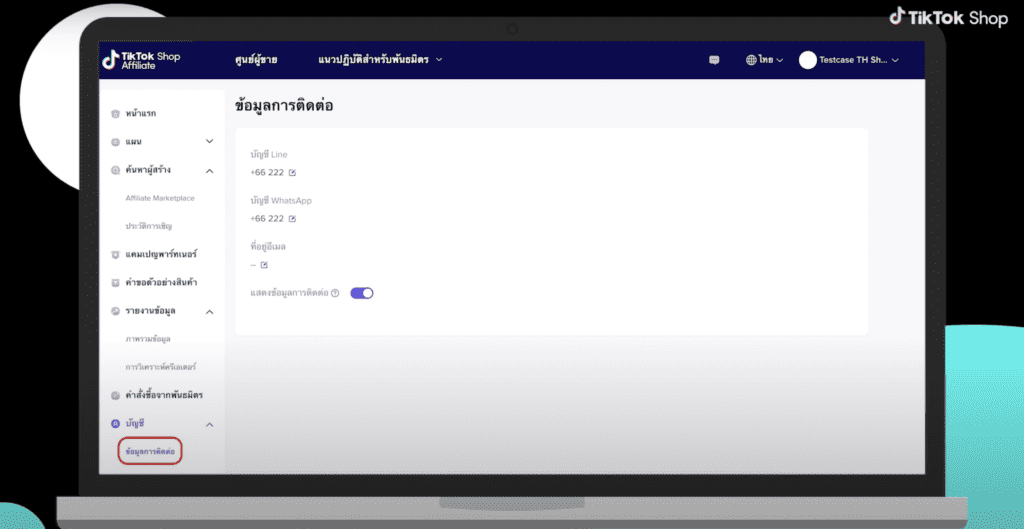
Task: Click the บัญชี Line label
Action: click(x=268, y=155)
